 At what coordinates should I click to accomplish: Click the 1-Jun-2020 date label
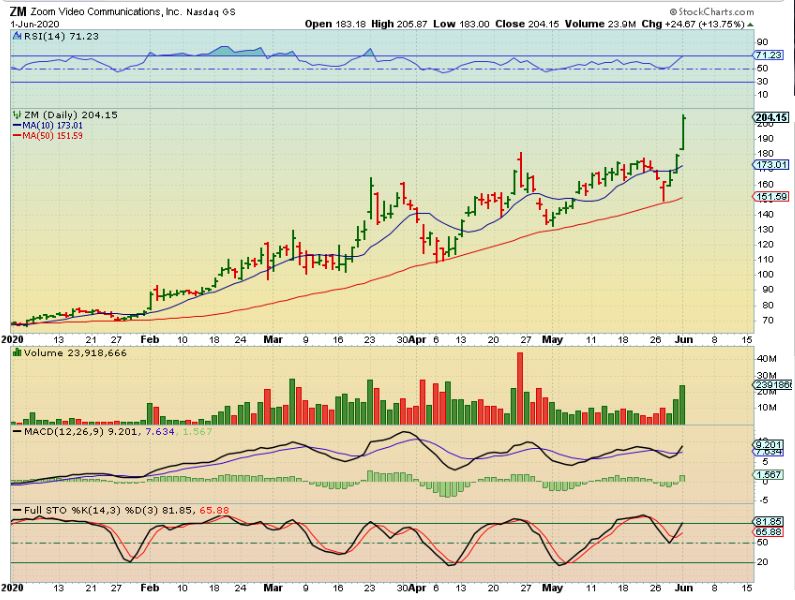34,24
